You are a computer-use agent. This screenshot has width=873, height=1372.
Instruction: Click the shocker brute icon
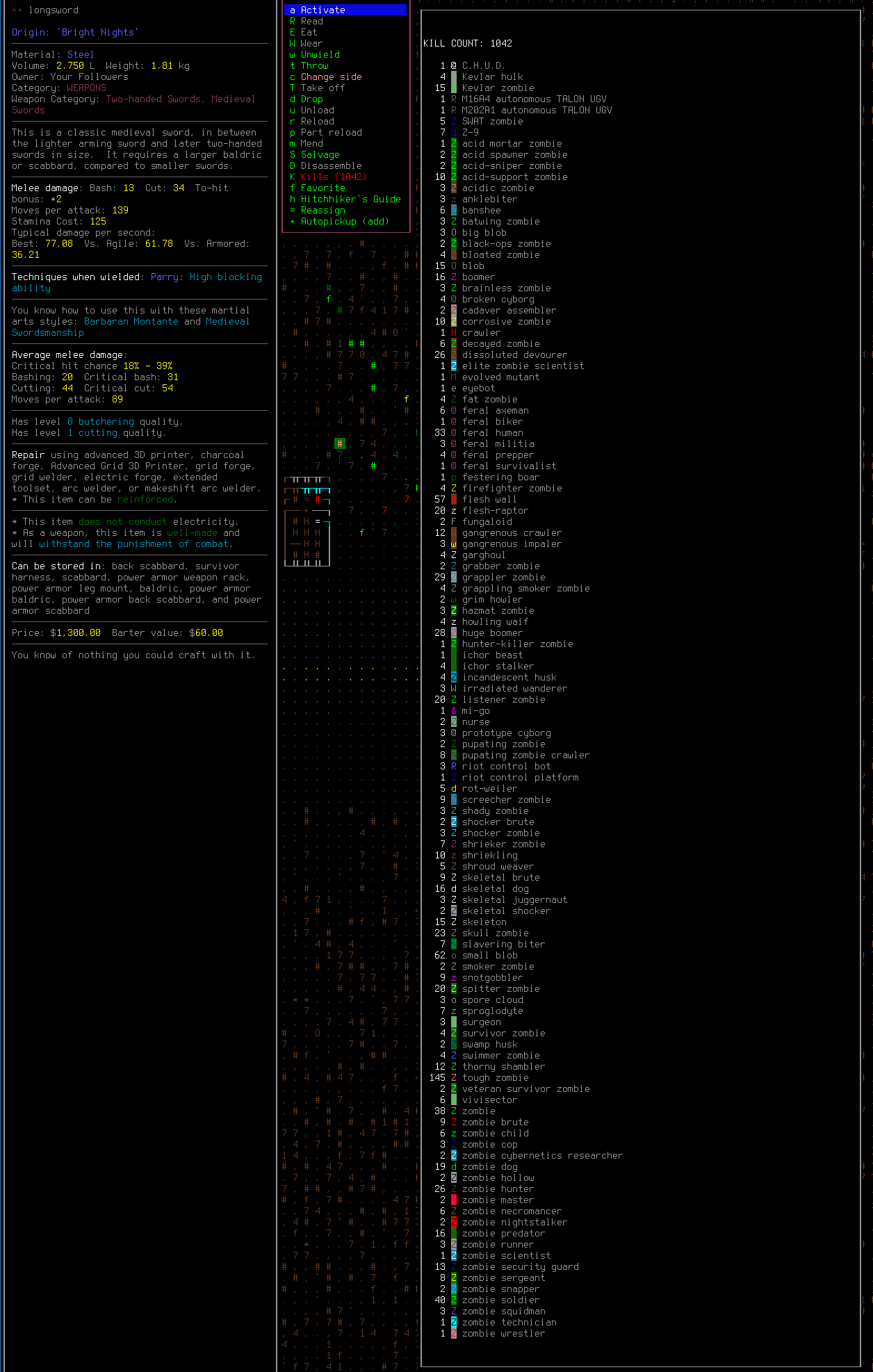tap(454, 822)
